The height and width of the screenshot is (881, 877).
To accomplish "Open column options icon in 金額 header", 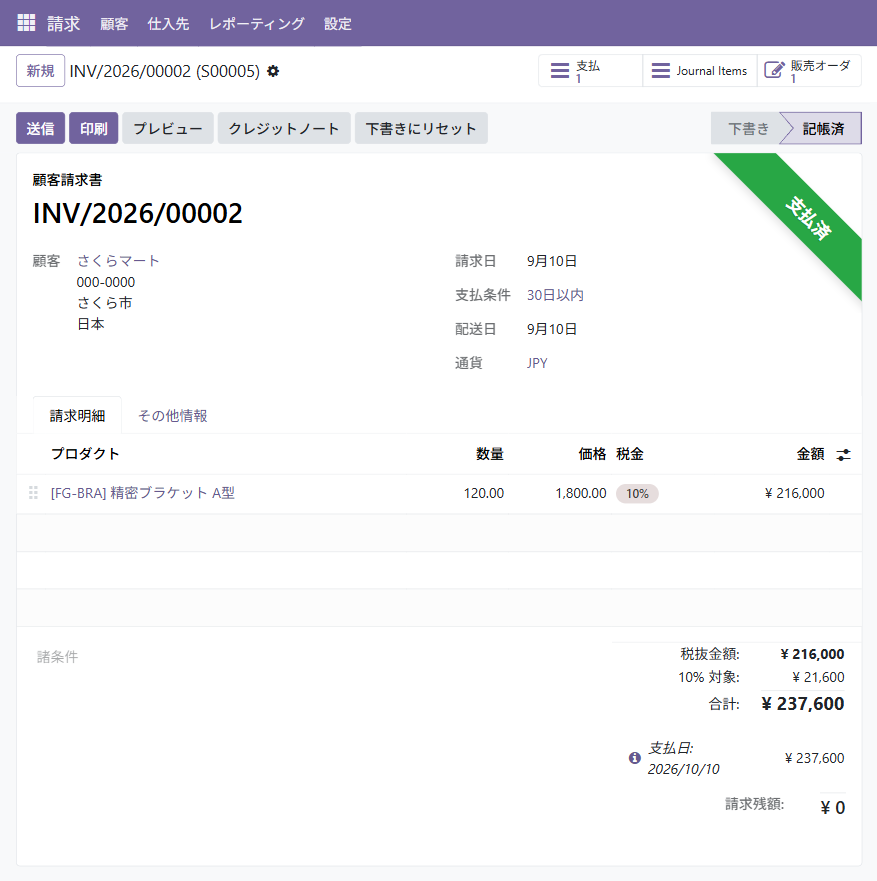I will click(x=843, y=455).
